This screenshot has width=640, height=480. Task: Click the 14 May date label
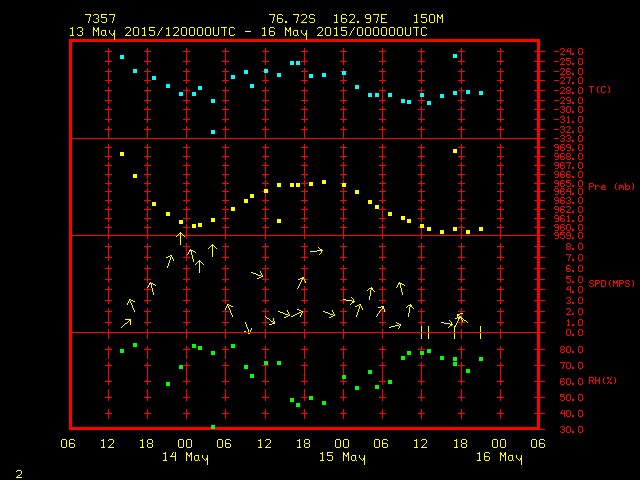click(x=185, y=457)
